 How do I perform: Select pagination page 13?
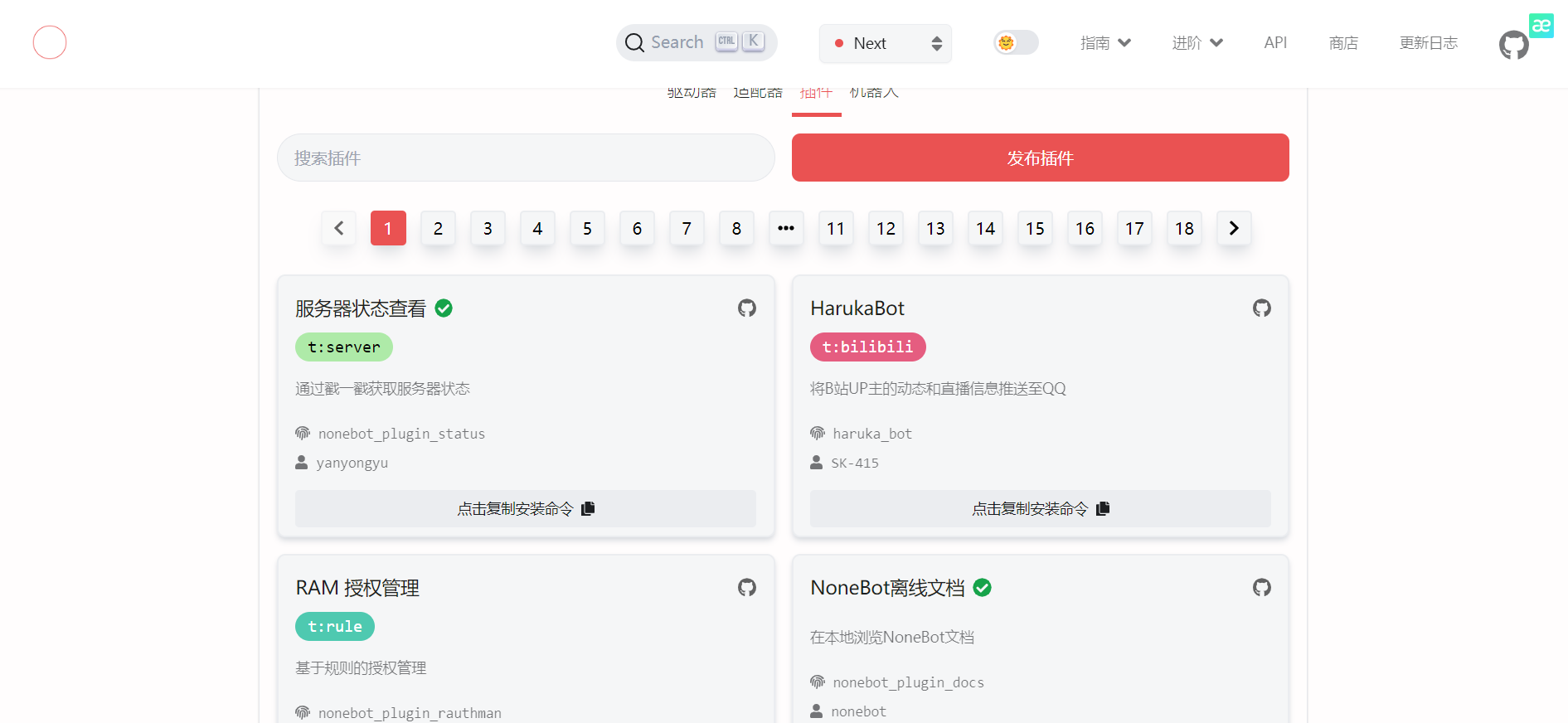click(935, 228)
